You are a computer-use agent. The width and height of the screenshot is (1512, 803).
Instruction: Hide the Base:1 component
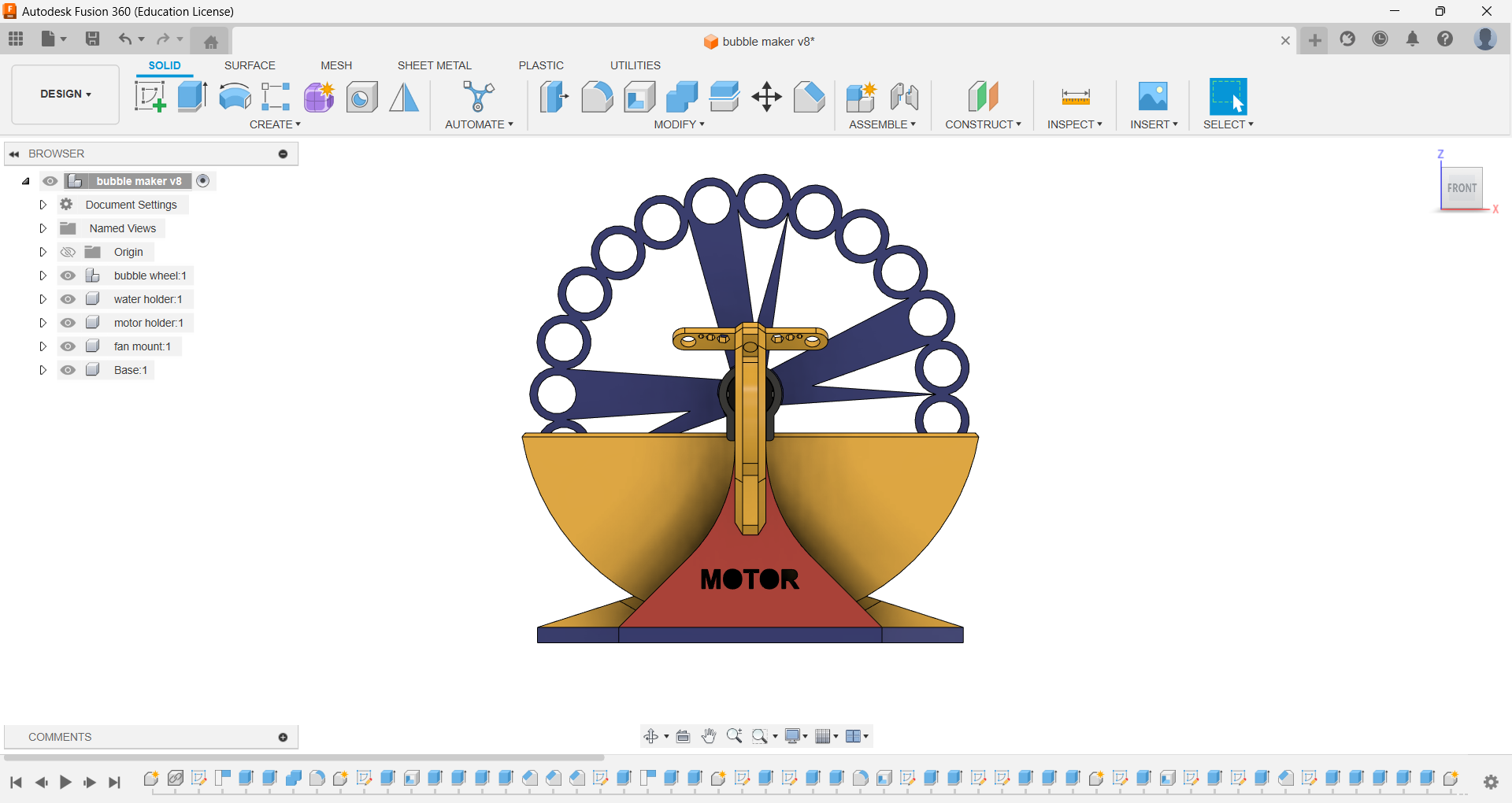tap(69, 370)
